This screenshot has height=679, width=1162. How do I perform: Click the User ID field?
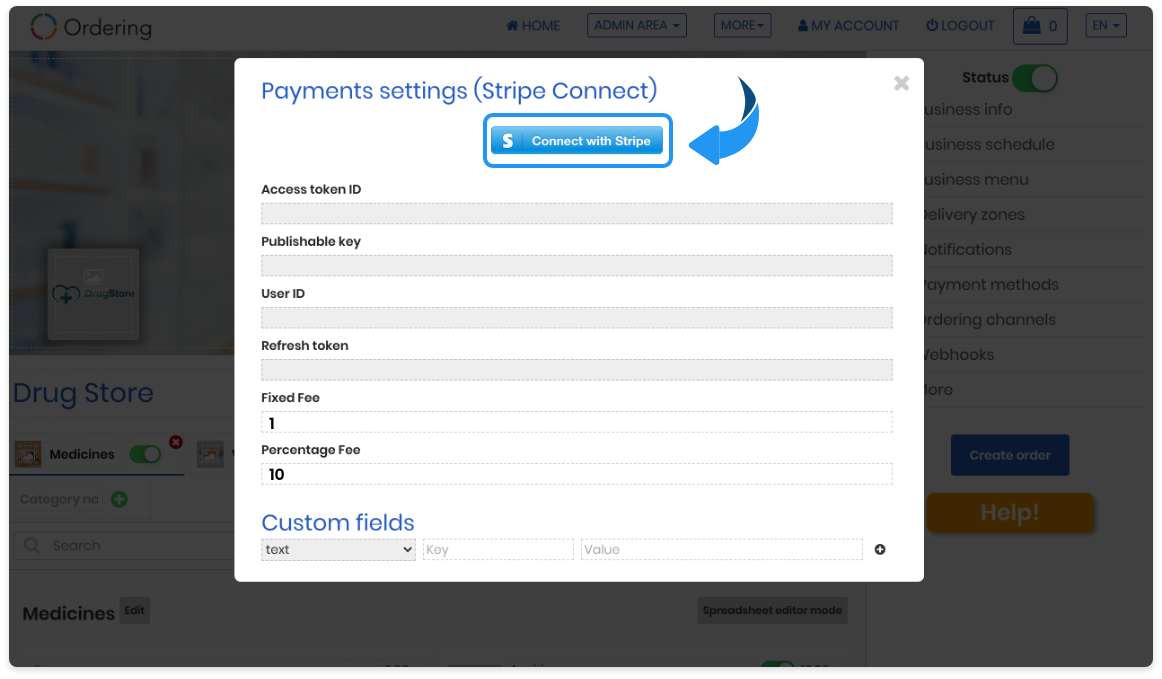577,318
